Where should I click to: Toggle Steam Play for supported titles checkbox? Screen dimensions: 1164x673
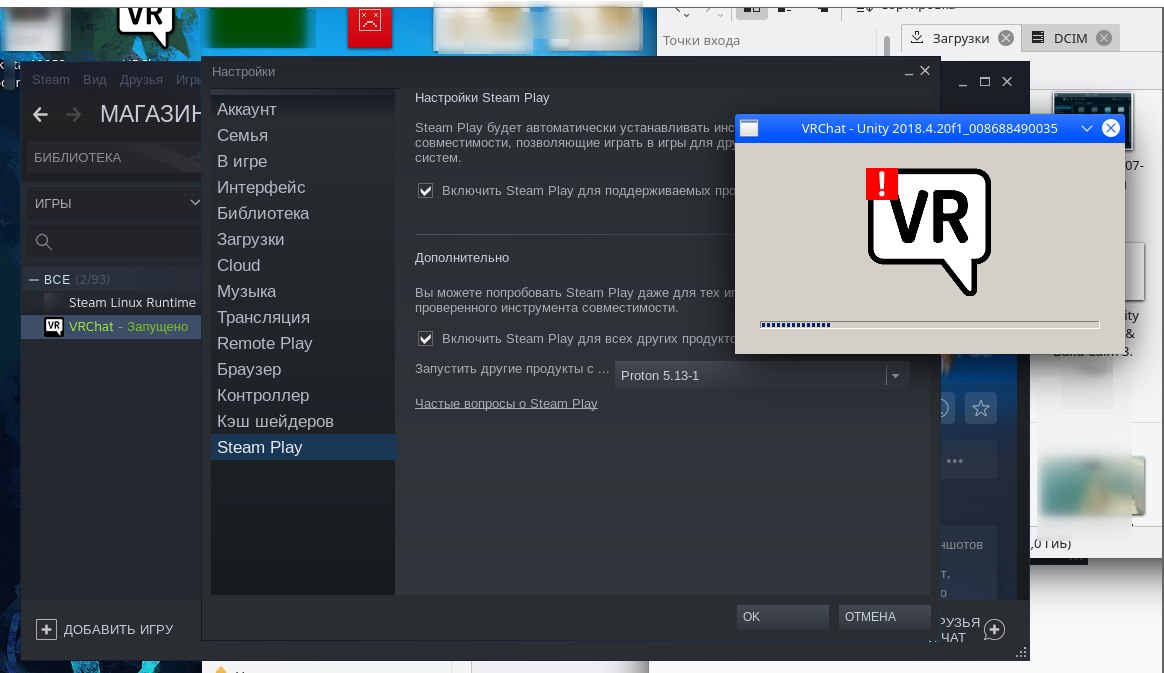click(x=425, y=191)
